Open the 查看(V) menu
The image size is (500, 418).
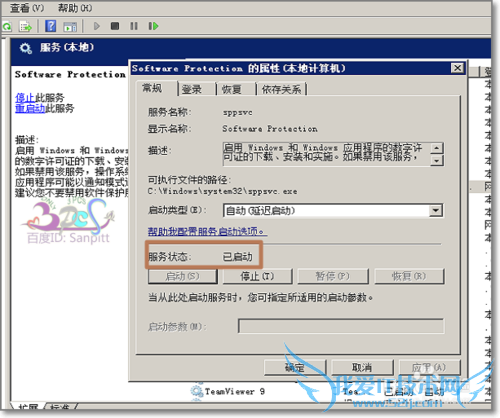tap(27, 8)
